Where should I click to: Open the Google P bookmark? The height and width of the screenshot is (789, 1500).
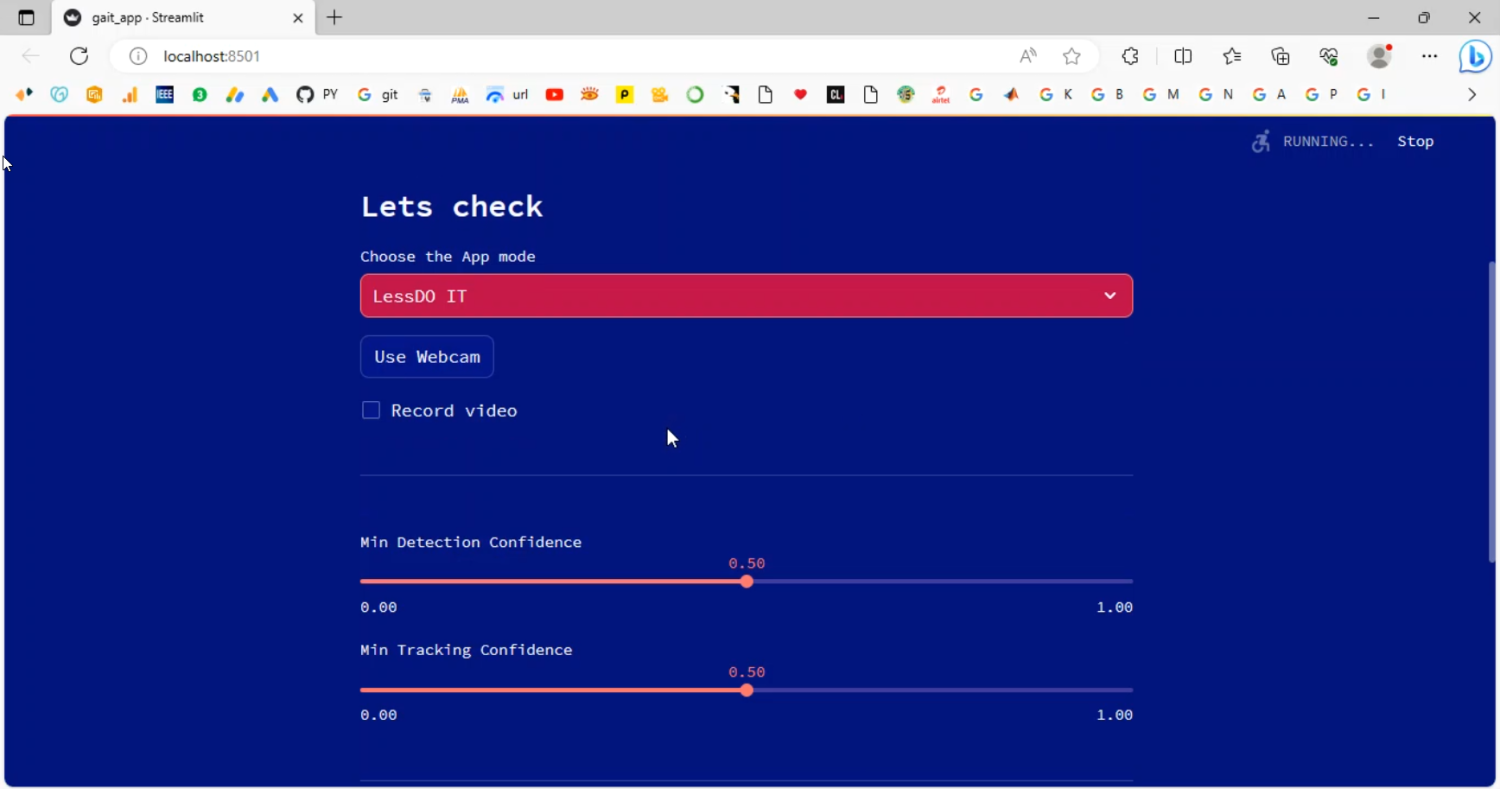[1321, 95]
